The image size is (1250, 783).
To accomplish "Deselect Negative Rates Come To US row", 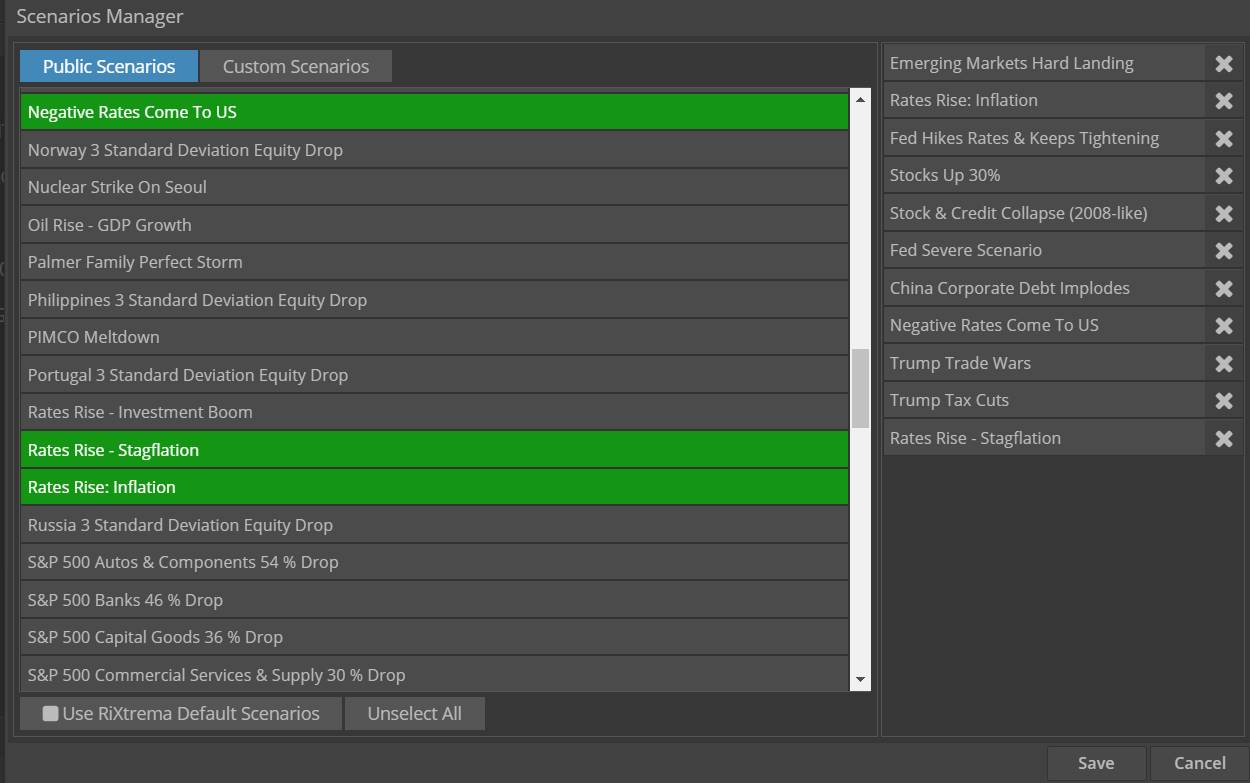I will [x=434, y=112].
